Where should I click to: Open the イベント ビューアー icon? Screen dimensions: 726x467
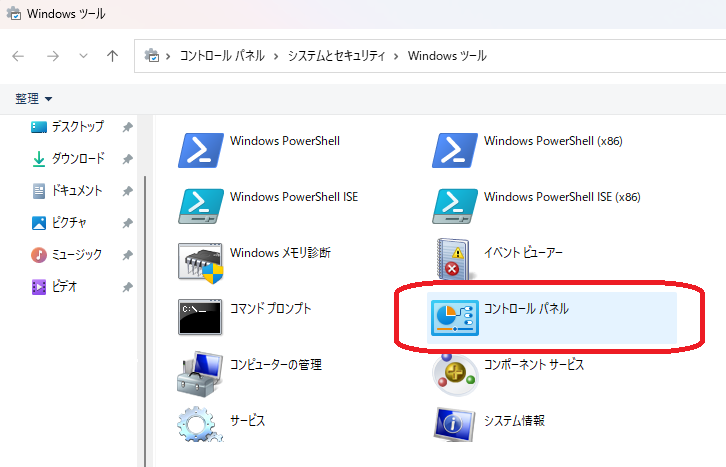coord(455,261)
